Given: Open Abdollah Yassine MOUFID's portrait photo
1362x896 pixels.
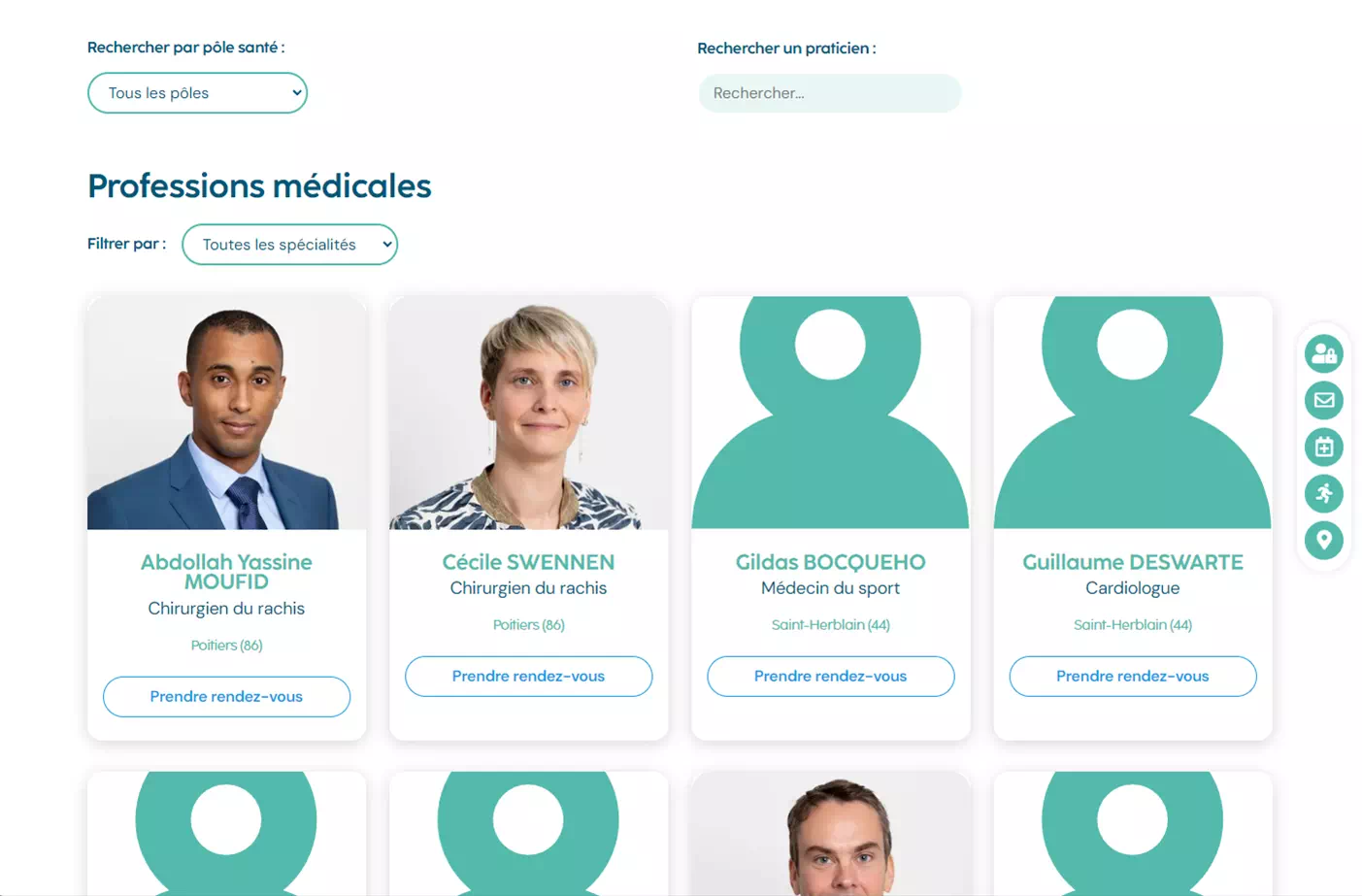Looking at the screenshot, I should tap(226, 413).
